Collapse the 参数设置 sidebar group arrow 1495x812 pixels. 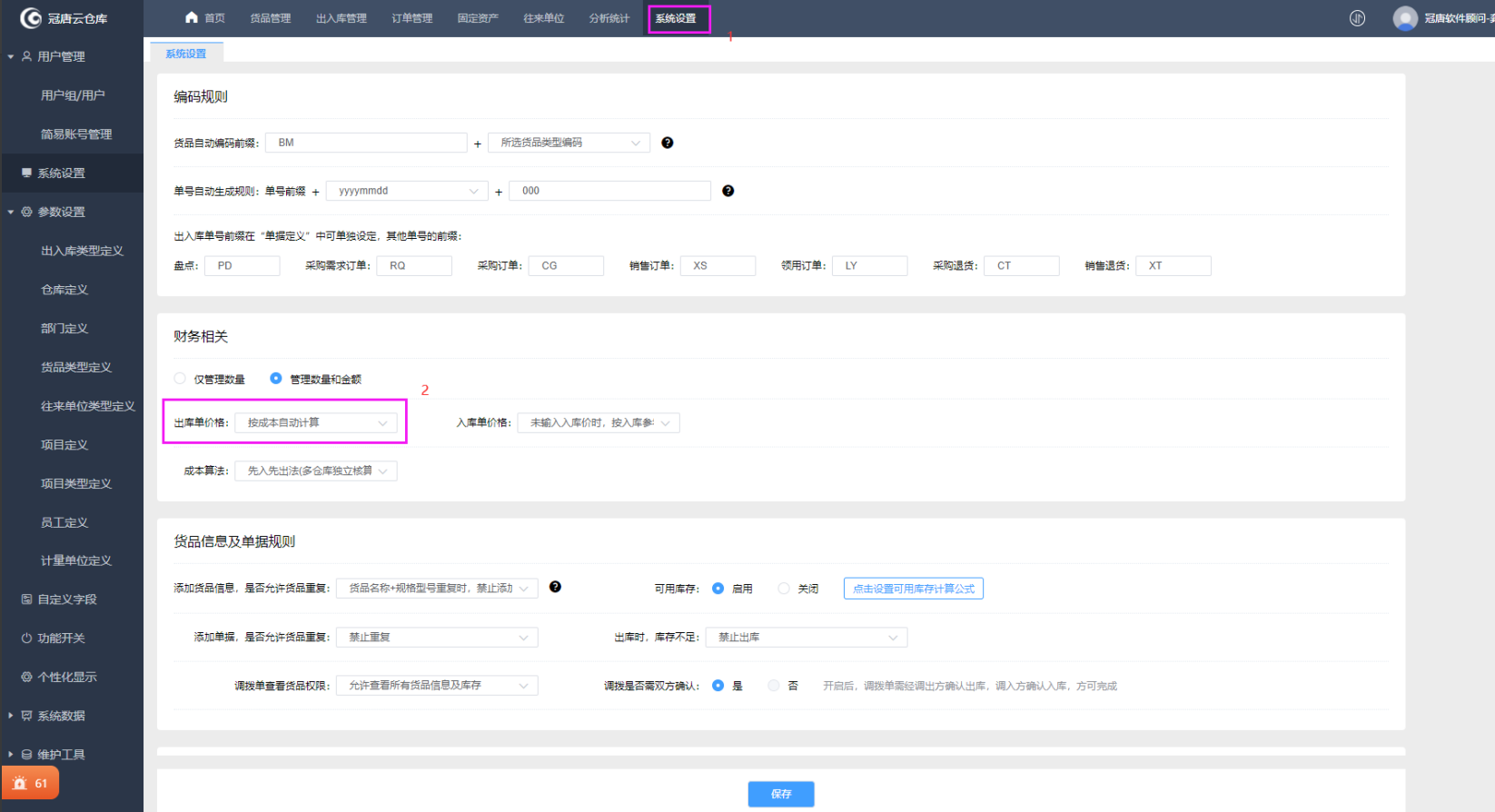(x=11, y=212)
